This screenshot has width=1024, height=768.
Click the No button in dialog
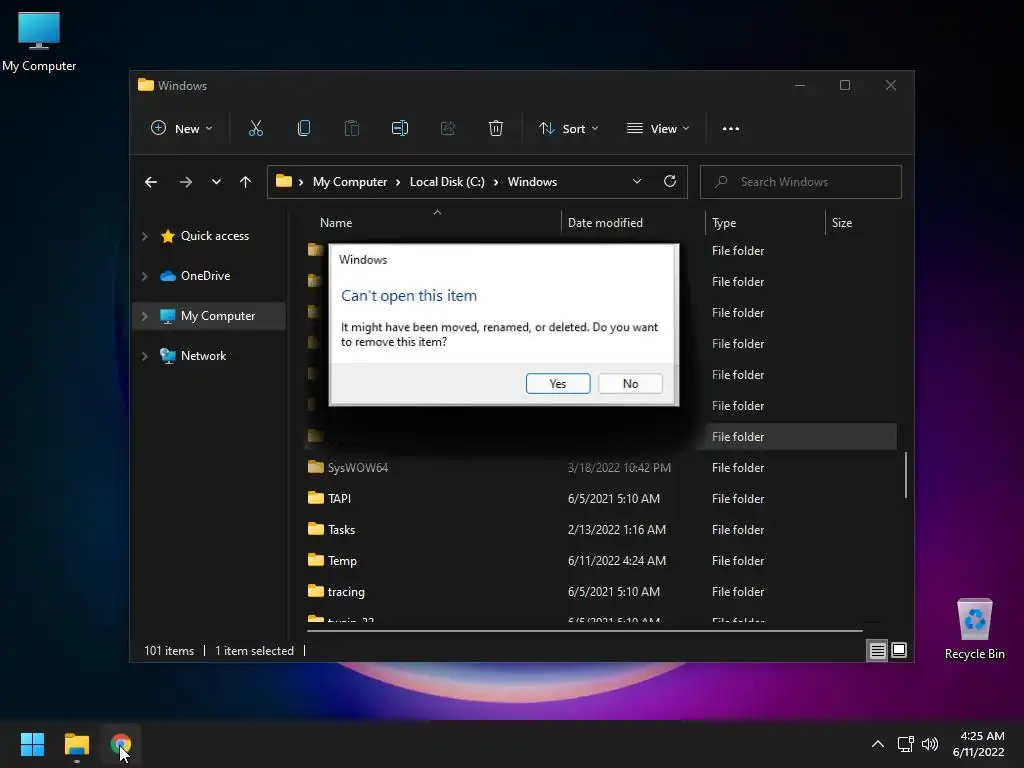[x=630, y=383]
